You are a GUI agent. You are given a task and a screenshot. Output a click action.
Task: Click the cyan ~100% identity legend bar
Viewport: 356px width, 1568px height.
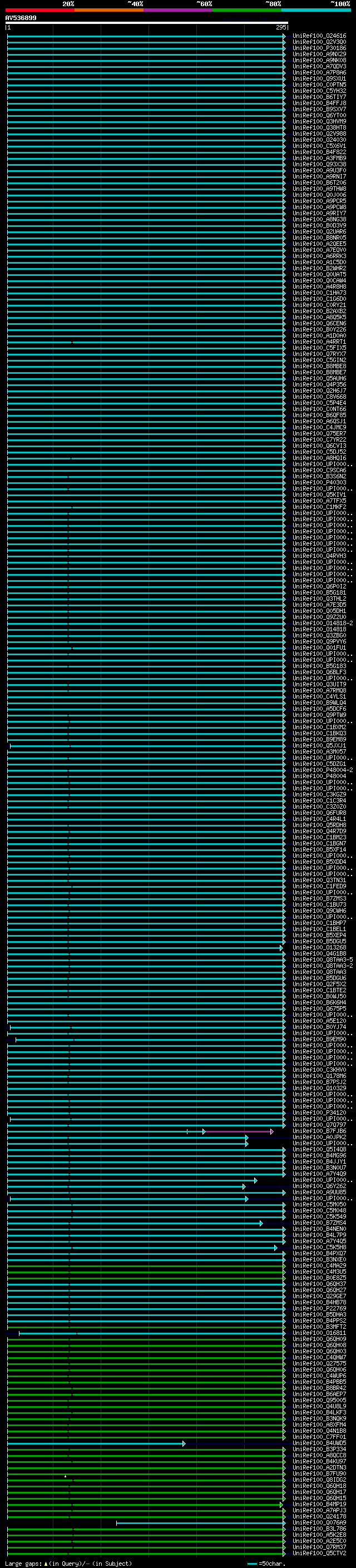pos(316,10)
